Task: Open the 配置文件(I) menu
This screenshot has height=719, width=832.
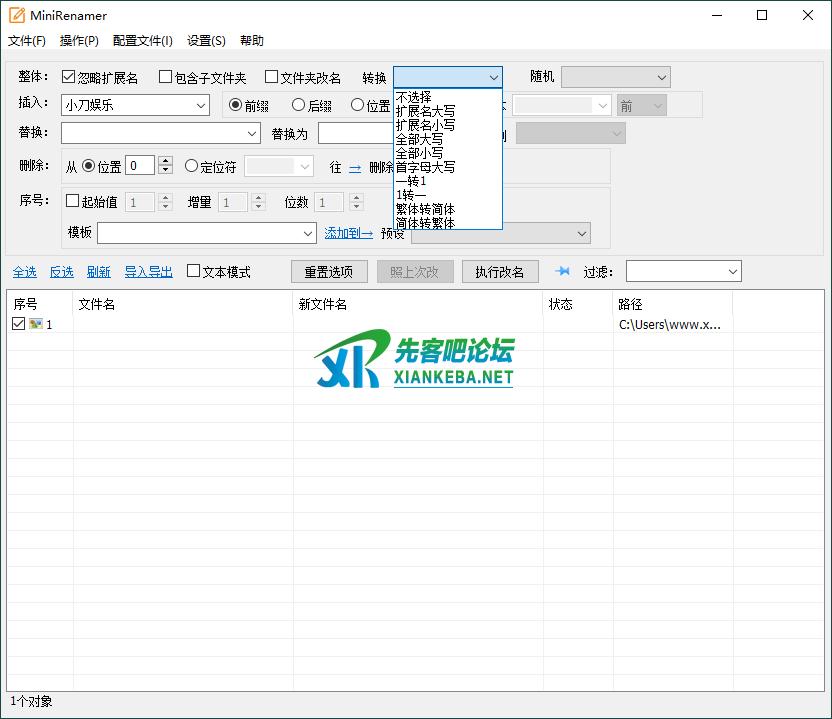Action: tap(142, 41)
